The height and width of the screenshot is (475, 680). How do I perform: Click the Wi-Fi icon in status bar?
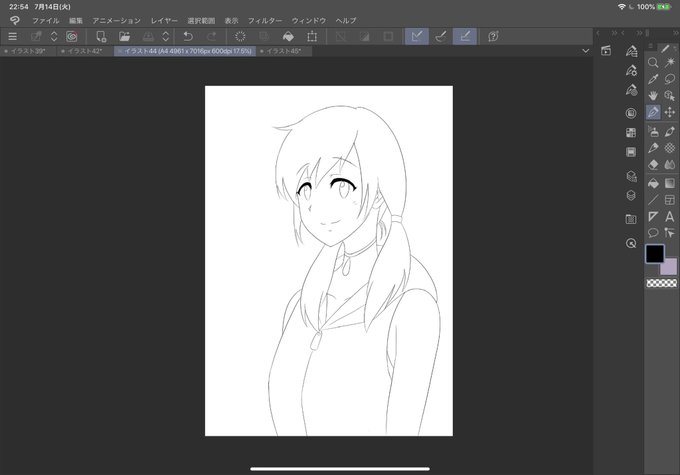[621, 7]
